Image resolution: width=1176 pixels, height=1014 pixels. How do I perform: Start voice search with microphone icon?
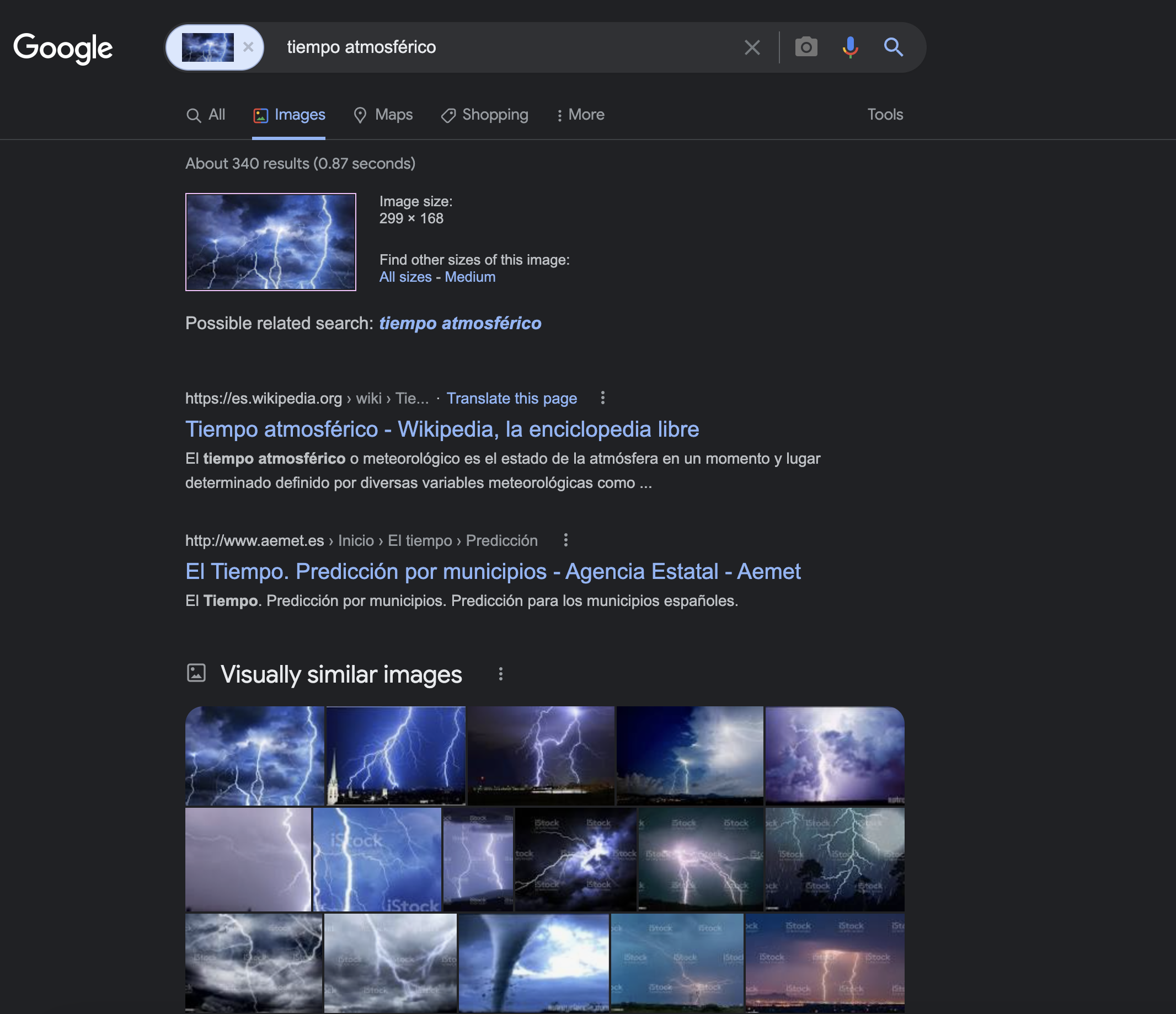click(849, 47)
